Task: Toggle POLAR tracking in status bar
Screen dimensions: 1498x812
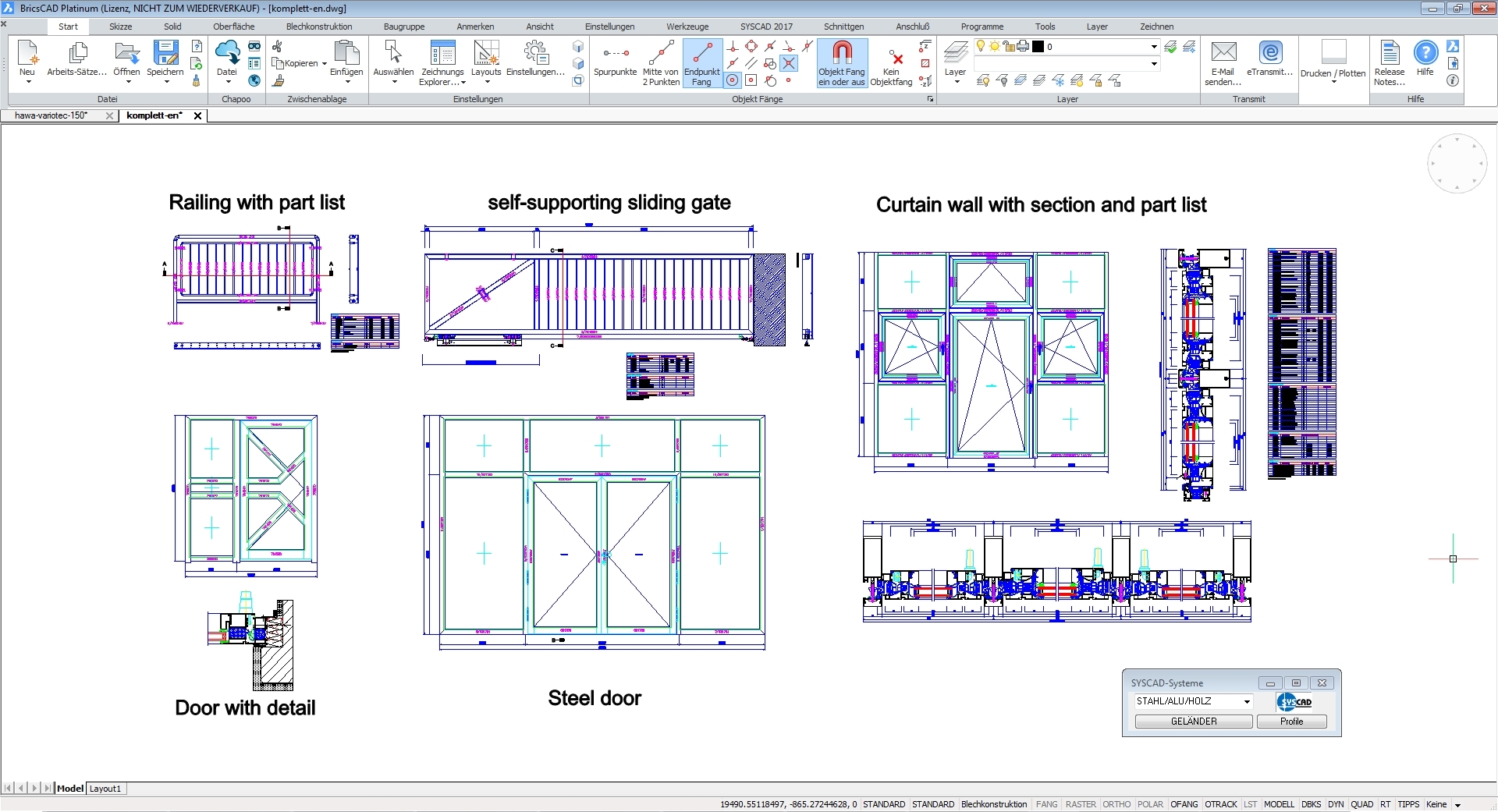Action: pos(1150,804)
